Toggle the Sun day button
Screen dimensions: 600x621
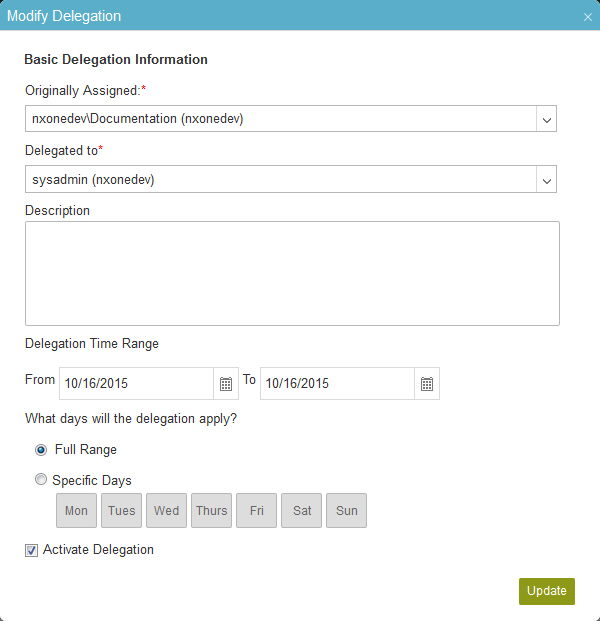tap(347, 511)
